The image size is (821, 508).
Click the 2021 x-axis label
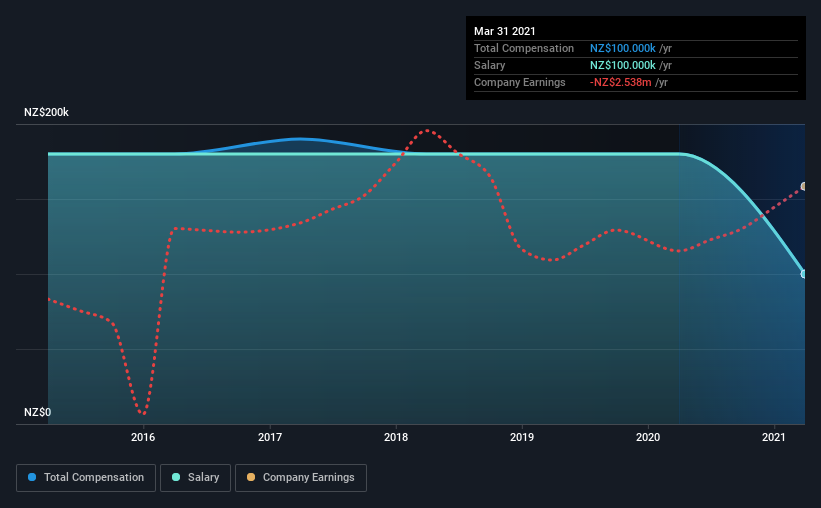774,437
